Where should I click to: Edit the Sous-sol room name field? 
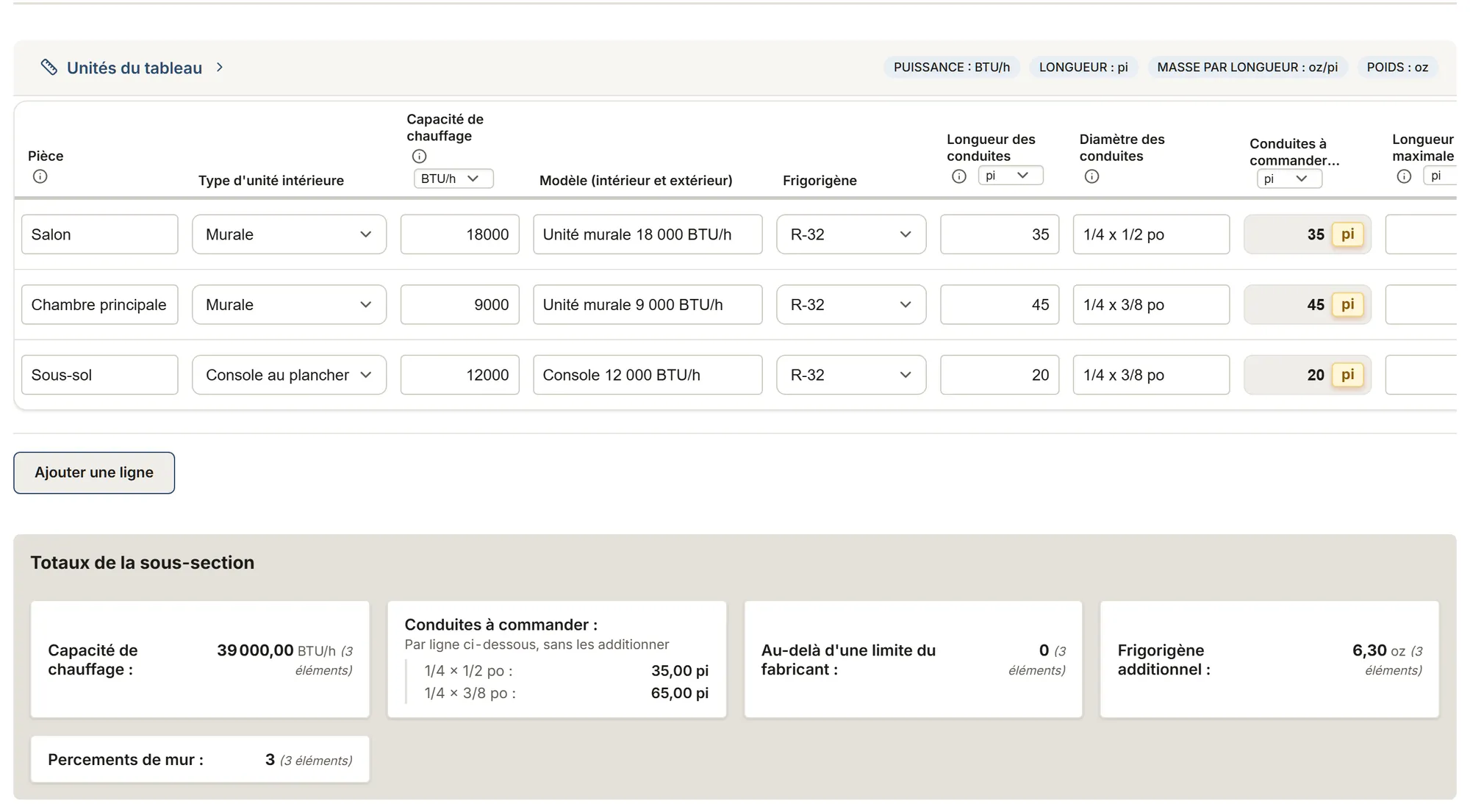tap(100, 375)
